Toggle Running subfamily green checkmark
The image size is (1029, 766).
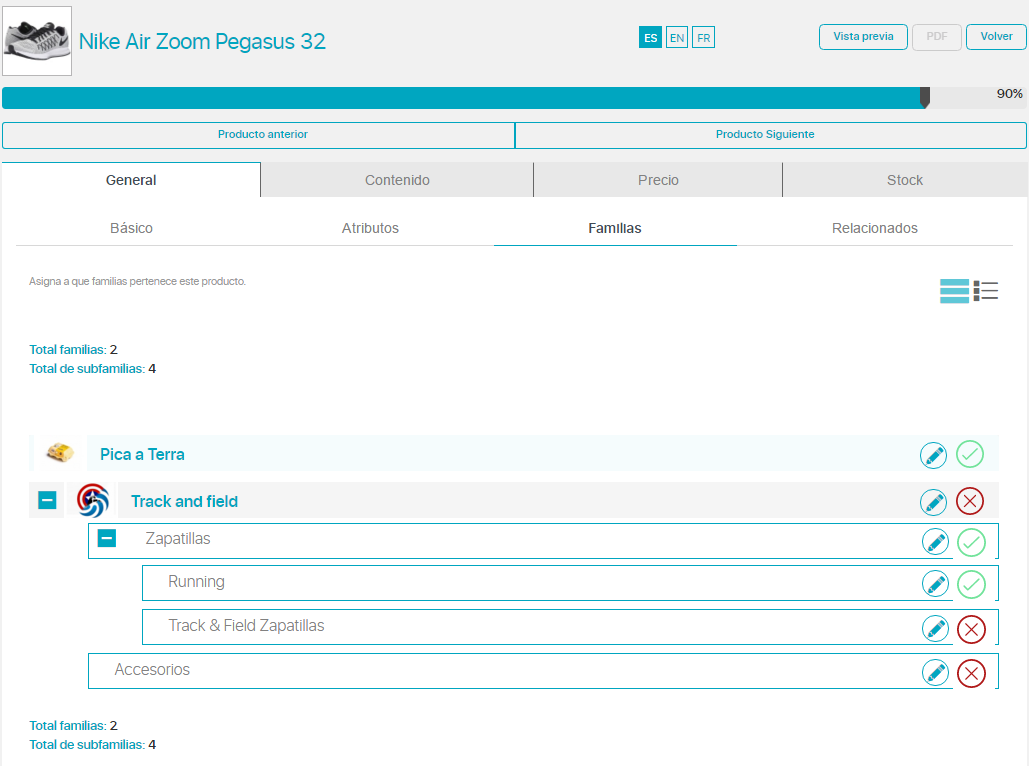(971, 584)
